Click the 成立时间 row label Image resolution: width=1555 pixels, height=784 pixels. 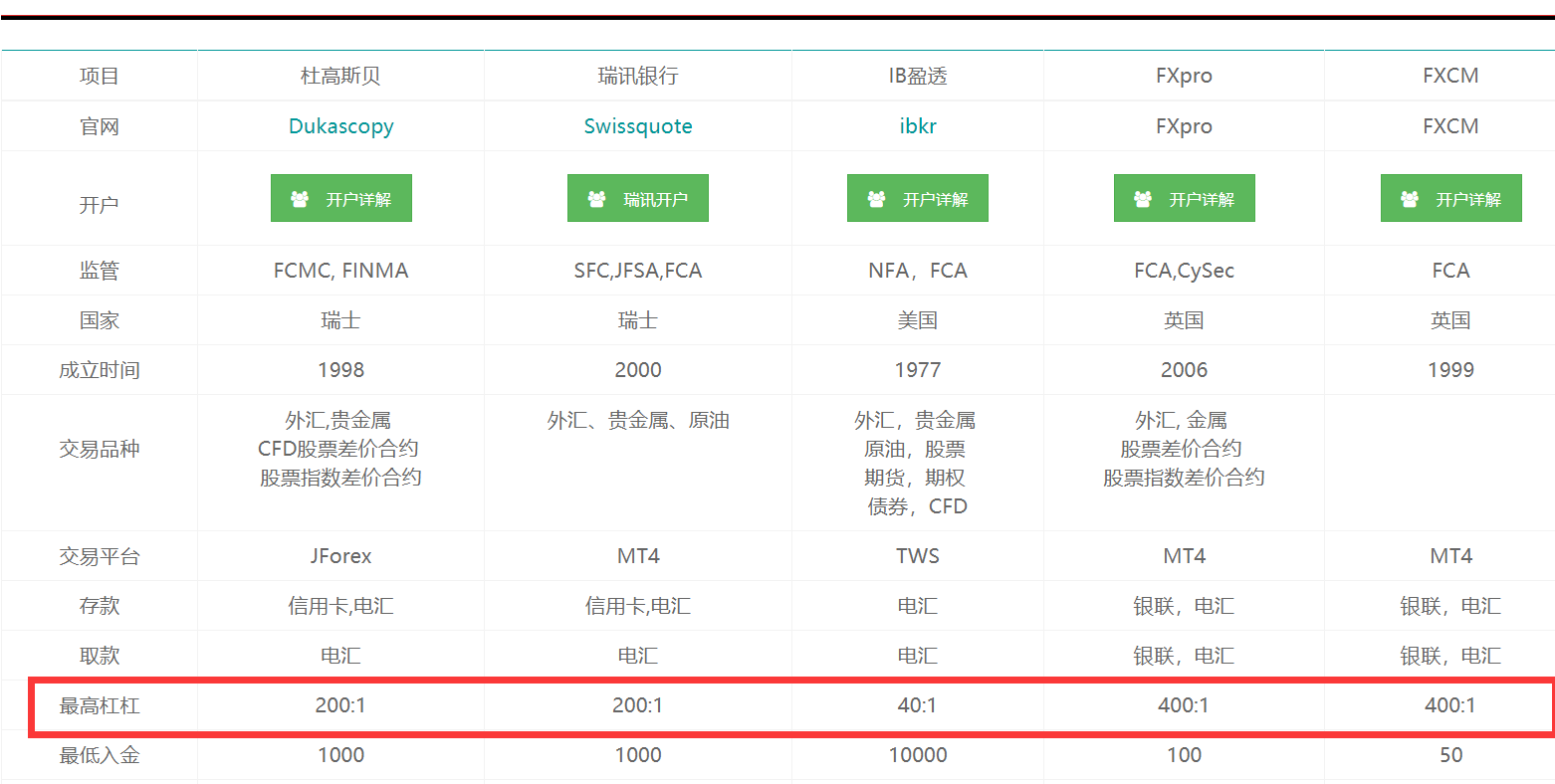pos(100,370)
